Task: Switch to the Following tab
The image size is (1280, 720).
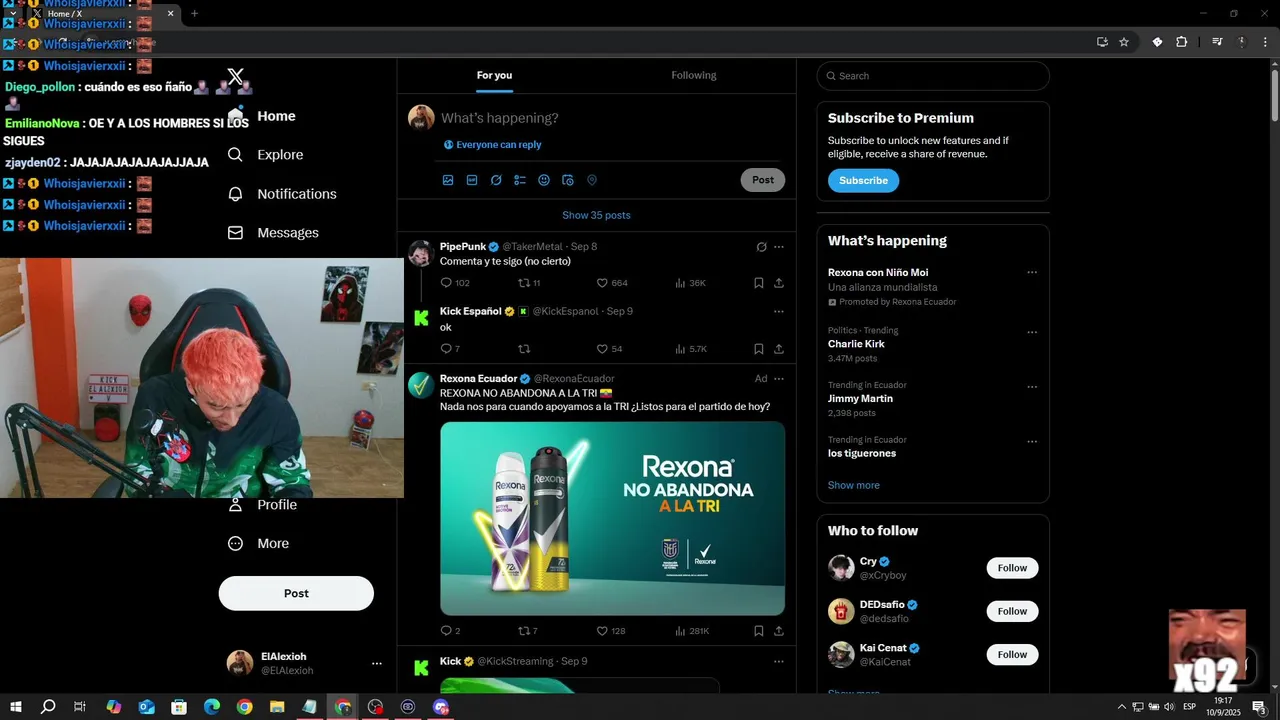Action: click(x=694, y=76)
